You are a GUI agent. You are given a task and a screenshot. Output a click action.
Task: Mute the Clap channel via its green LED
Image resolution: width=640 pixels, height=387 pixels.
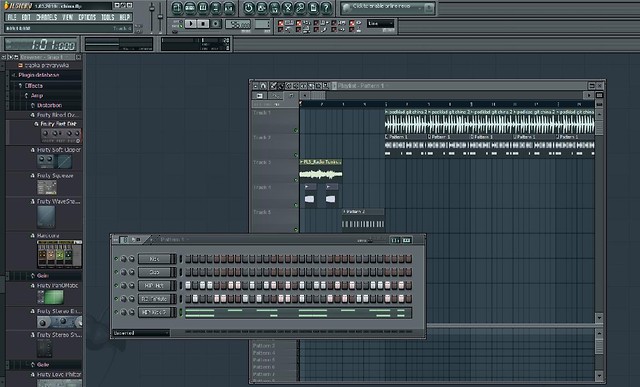click(116, 272)
